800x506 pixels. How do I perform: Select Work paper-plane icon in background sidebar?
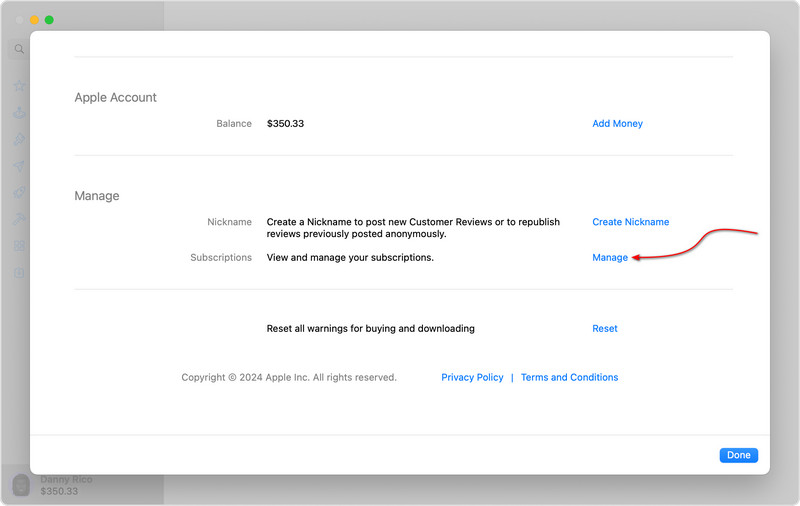19,166
